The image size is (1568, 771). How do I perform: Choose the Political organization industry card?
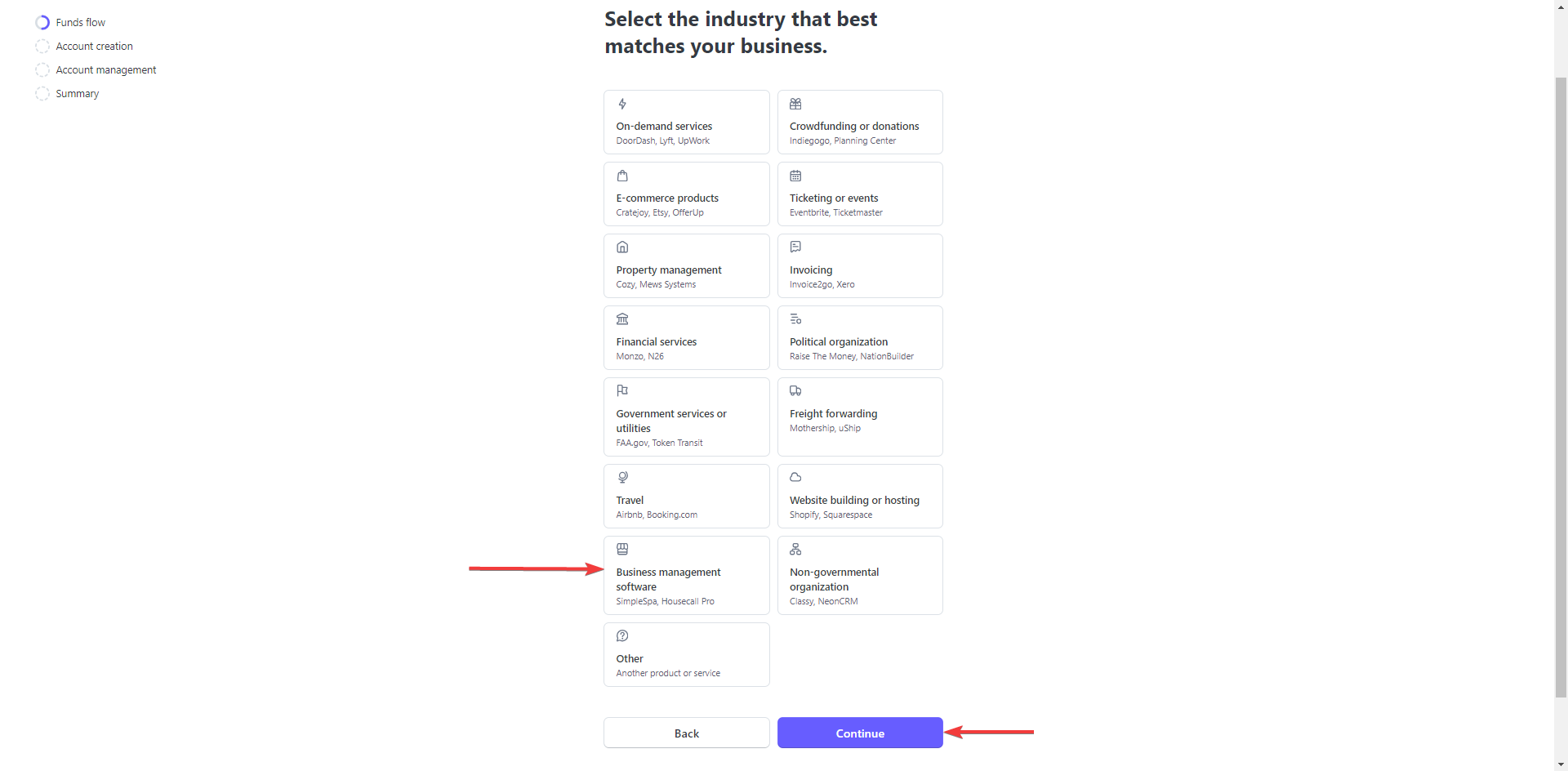(x=860, y=338)
